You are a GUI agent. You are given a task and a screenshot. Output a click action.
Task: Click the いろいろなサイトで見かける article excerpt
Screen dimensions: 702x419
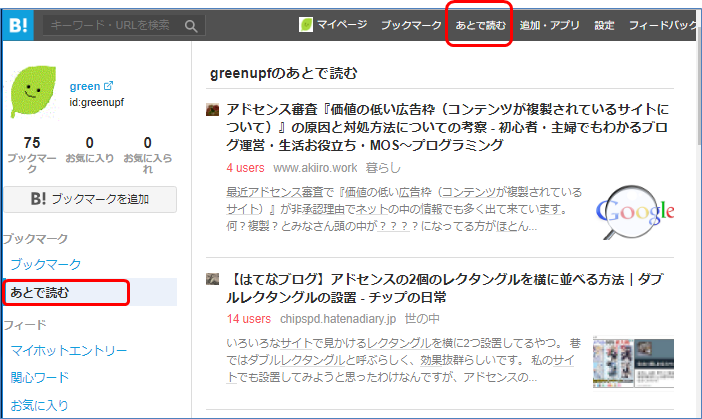coord(403,360)
